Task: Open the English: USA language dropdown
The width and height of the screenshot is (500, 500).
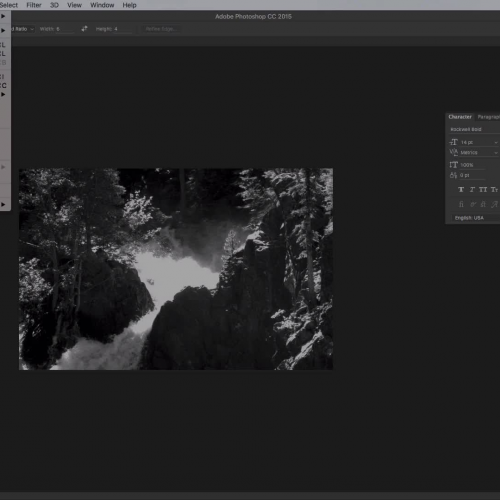Action: pyautogui.click(x=476, y=218)
